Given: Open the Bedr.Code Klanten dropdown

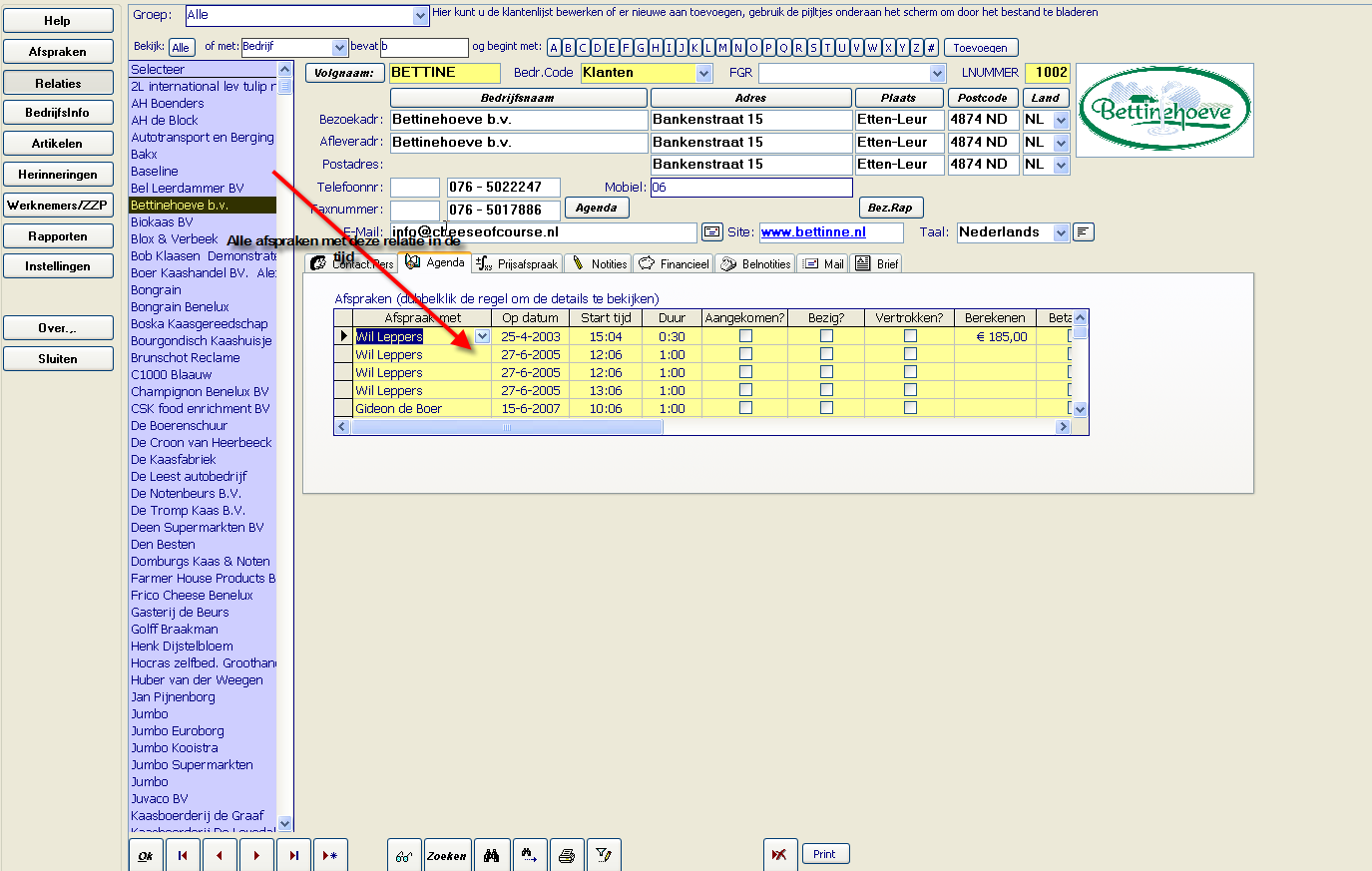Looking at the screenshot, I should pyautogui.click(x=704, y=73).
